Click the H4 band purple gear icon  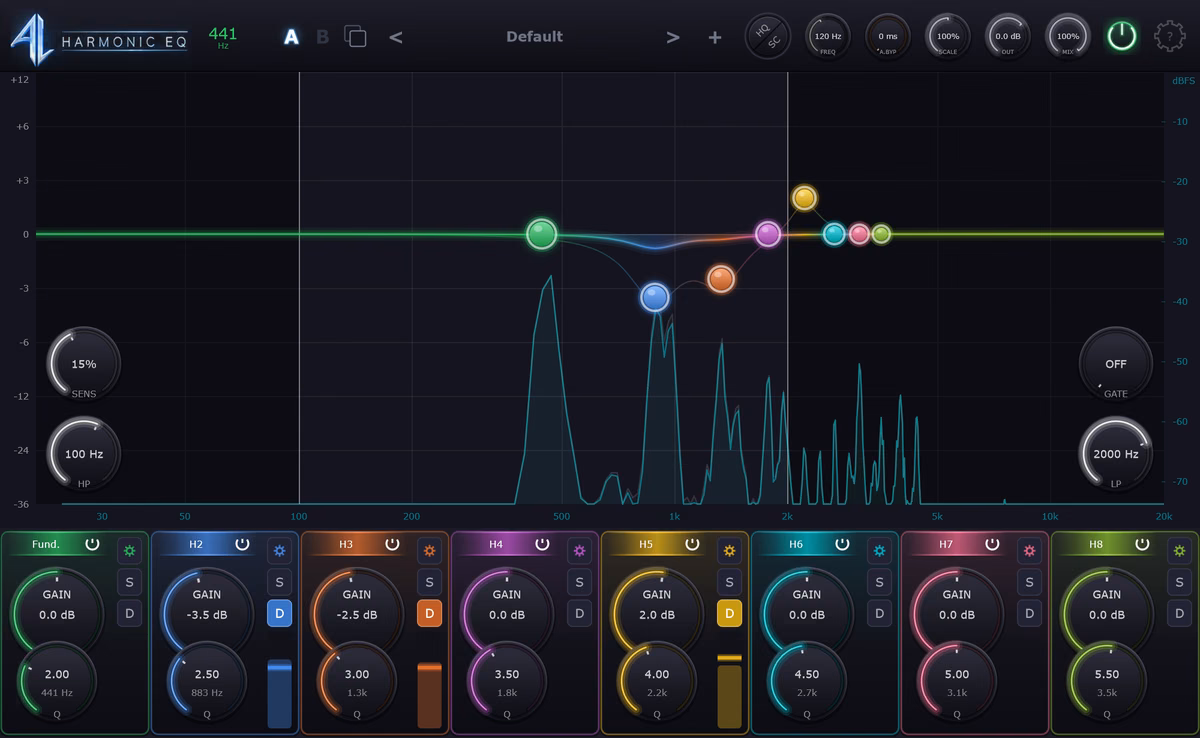(579, 550)
